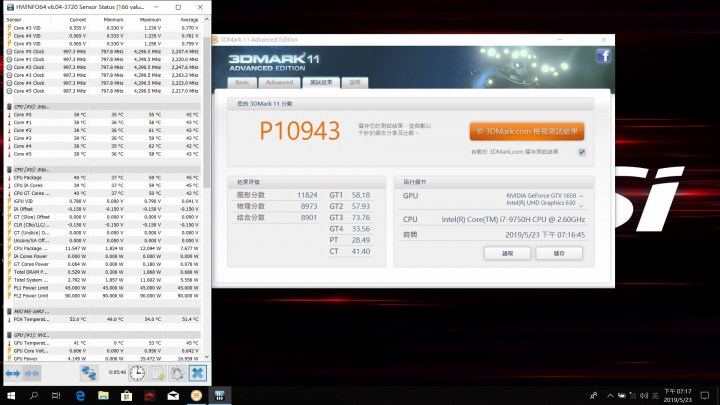This screenshot has height=405, width=720.
Task: Open the 說明 help tab
Action: coord(355,83)
